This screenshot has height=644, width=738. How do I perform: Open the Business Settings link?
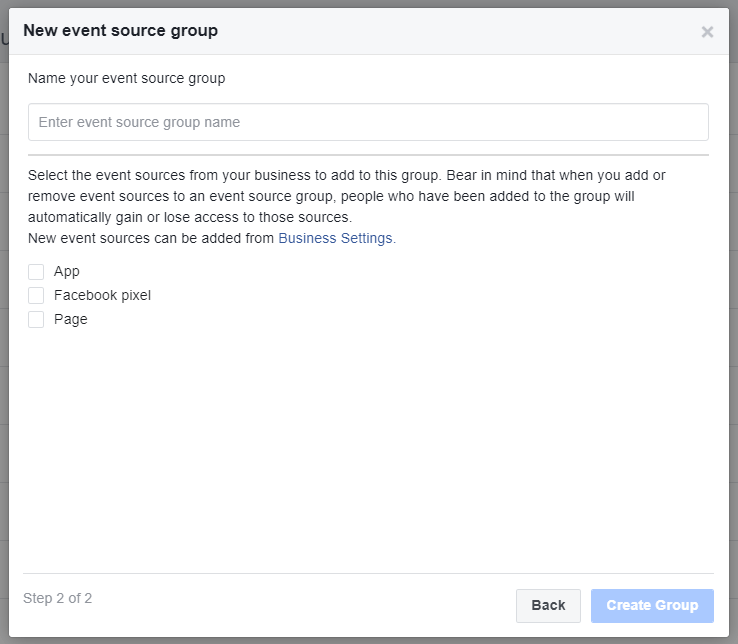337,238
